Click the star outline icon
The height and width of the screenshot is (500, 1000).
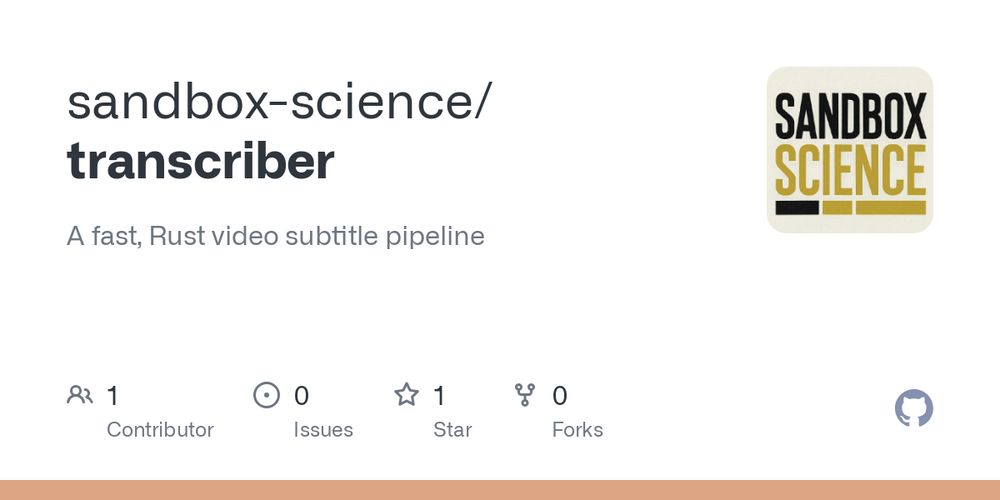[x=406, y=395]
